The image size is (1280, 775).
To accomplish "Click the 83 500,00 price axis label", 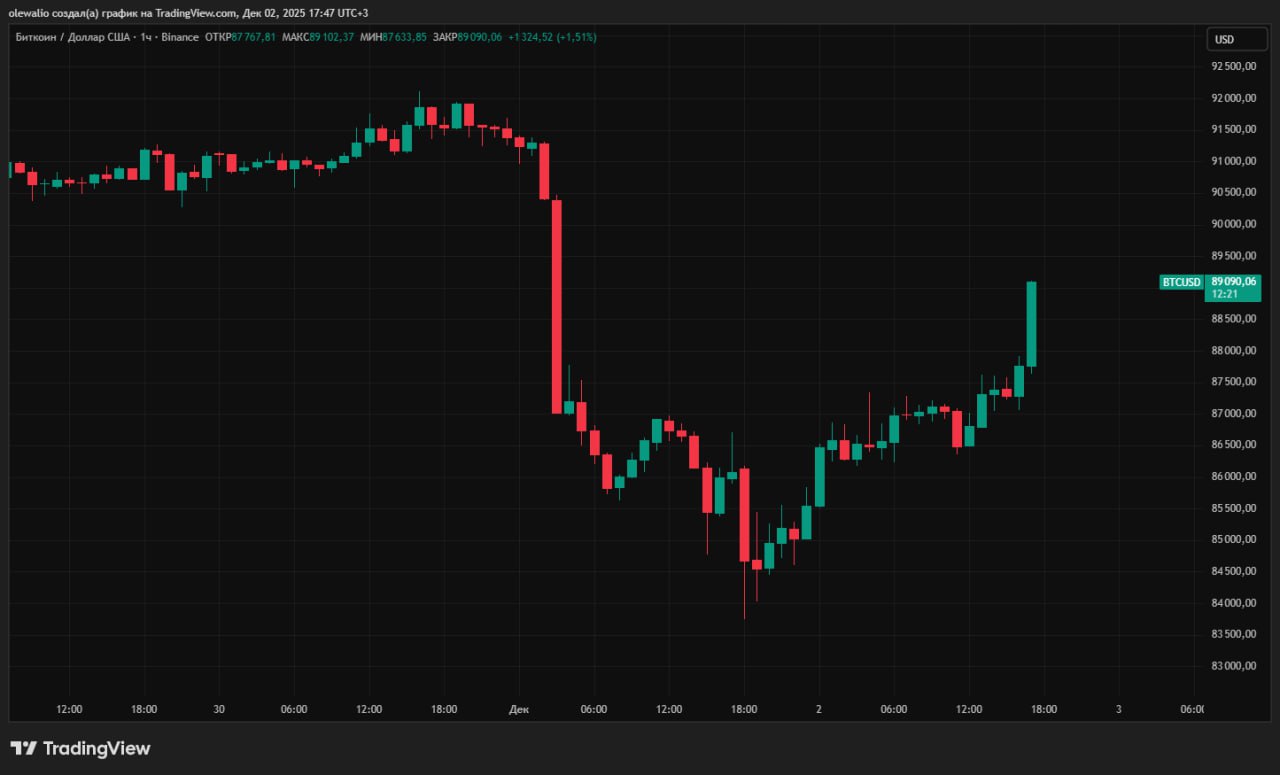I will pos(1234,634).
